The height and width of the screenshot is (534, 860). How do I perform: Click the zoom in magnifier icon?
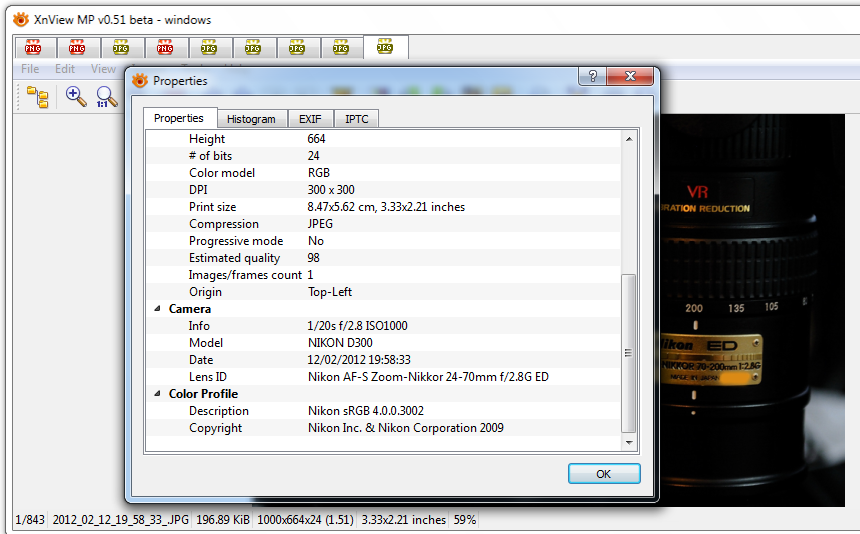click(76, 96)
